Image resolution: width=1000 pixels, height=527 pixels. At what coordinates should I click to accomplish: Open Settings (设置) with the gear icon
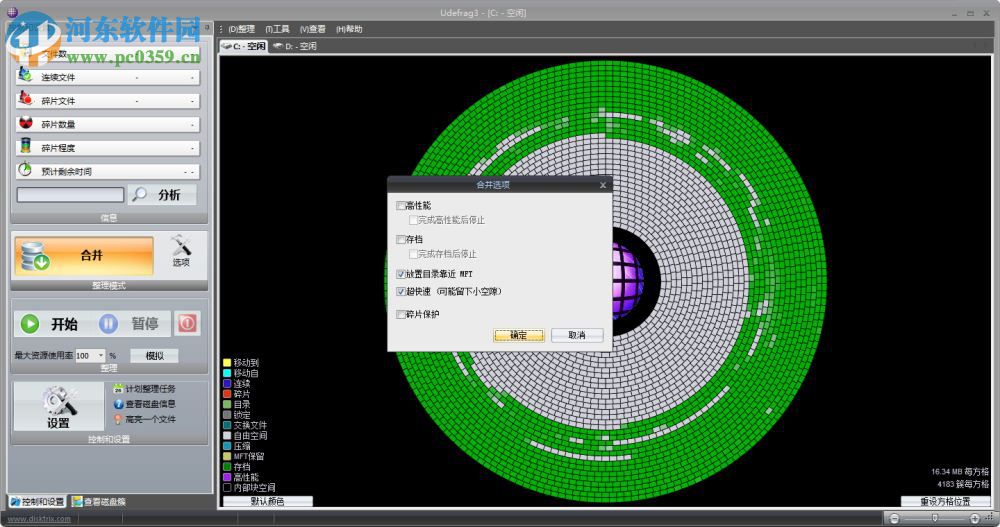pos(58,406)
